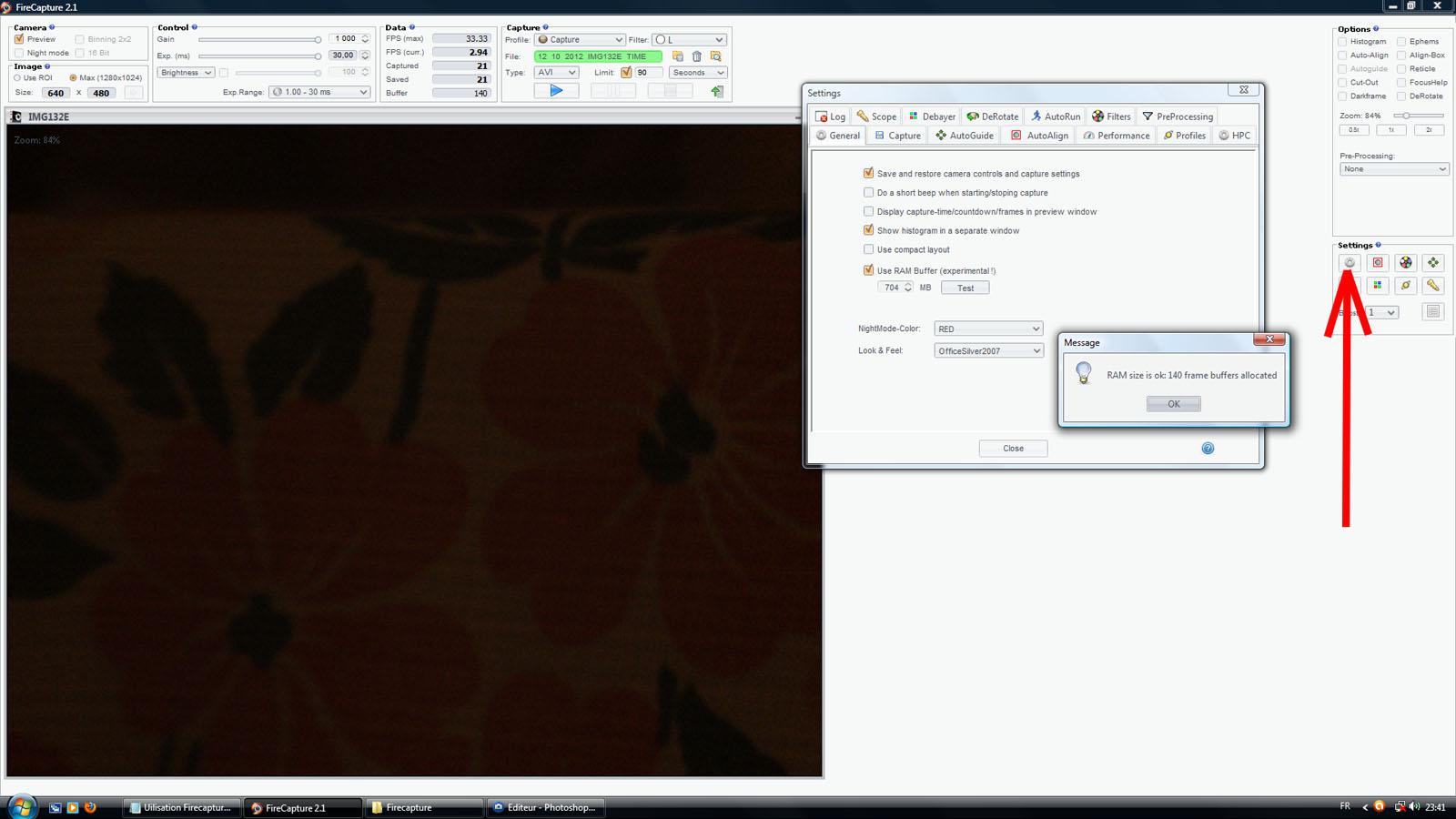Select the Use ROI radio button

[x=17, y=77]
